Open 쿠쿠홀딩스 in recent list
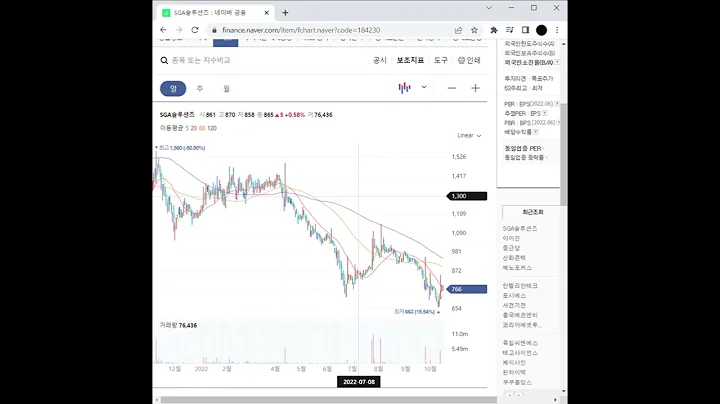This screenshot has width=720, height=404. click(517, 382)
